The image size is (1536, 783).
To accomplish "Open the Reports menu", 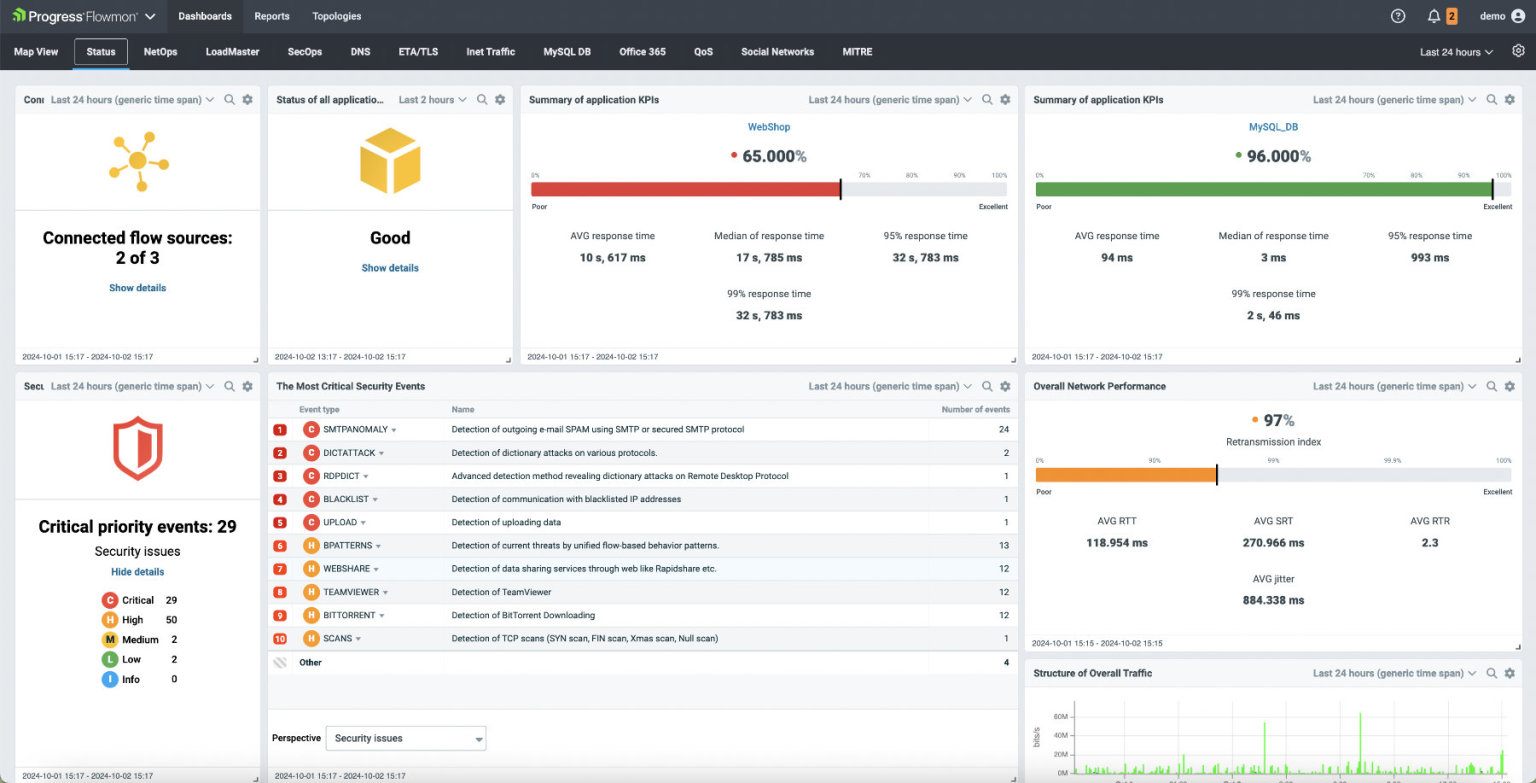I will coord(271,16).
